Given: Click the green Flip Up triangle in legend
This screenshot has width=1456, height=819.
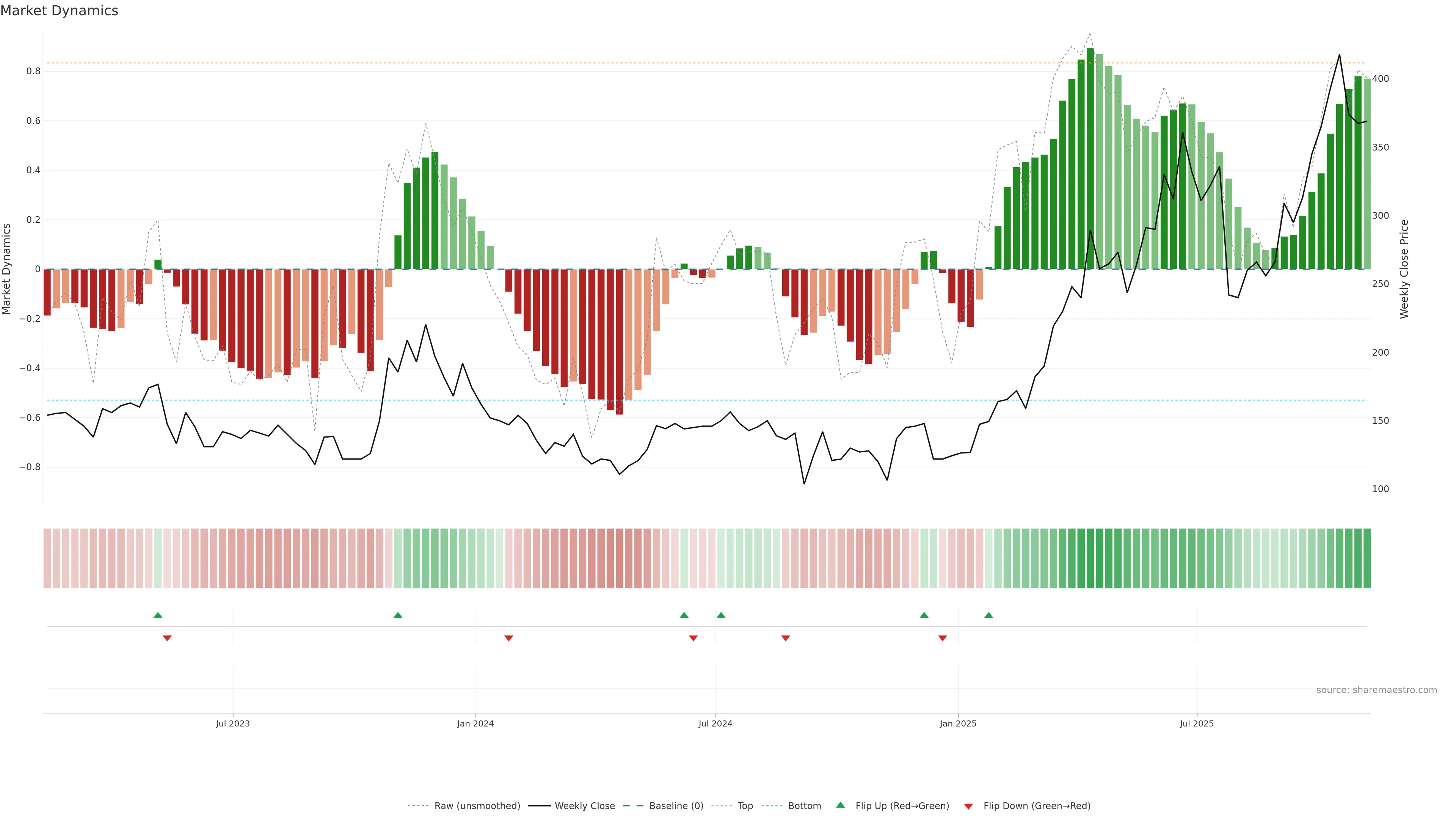Looking at the screenshot, I should coord(841,805).
